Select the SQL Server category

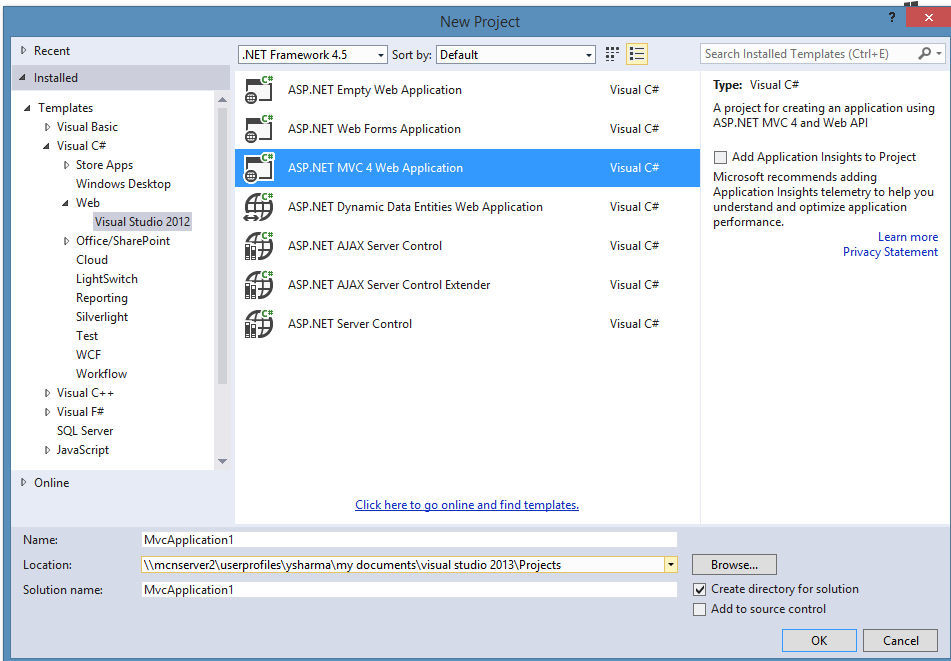85,431
